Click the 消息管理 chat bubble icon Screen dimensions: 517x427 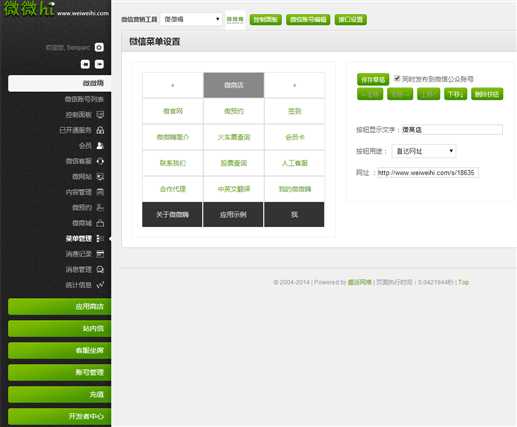[x=100, y=269]
